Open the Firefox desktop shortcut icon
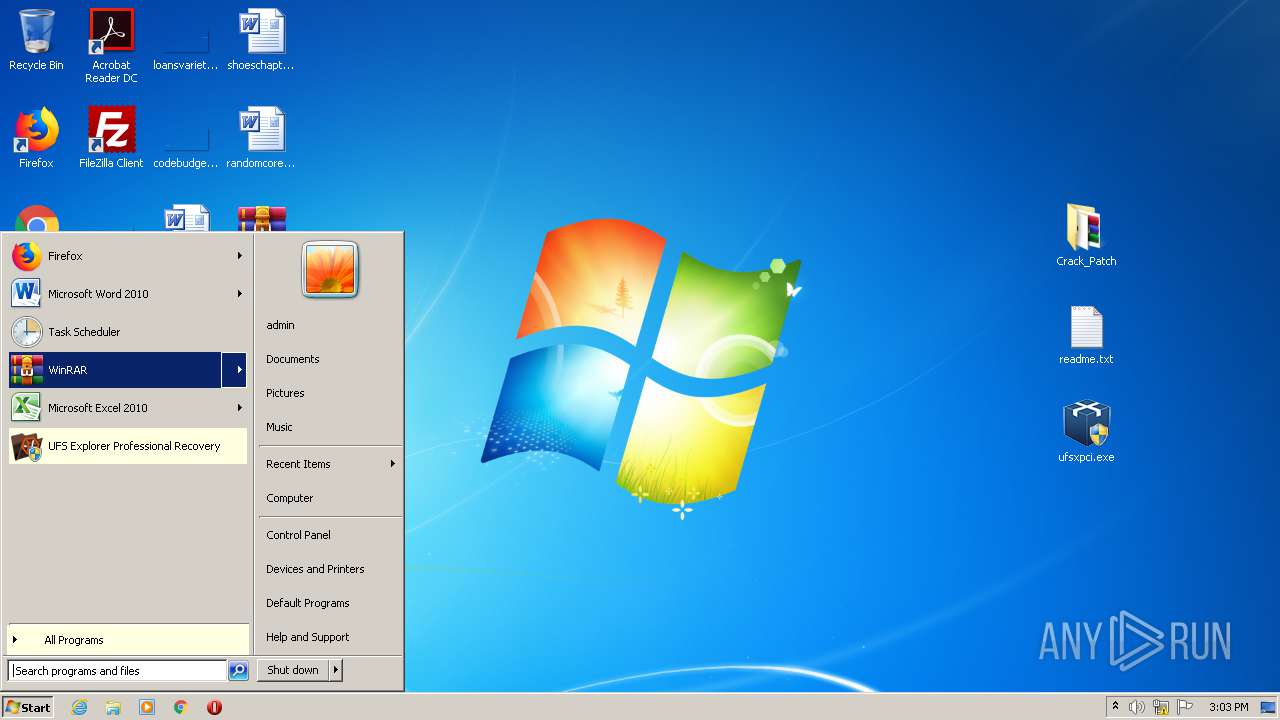Image resolution: width=1280 pixels, height=720 pixels. 36,138
